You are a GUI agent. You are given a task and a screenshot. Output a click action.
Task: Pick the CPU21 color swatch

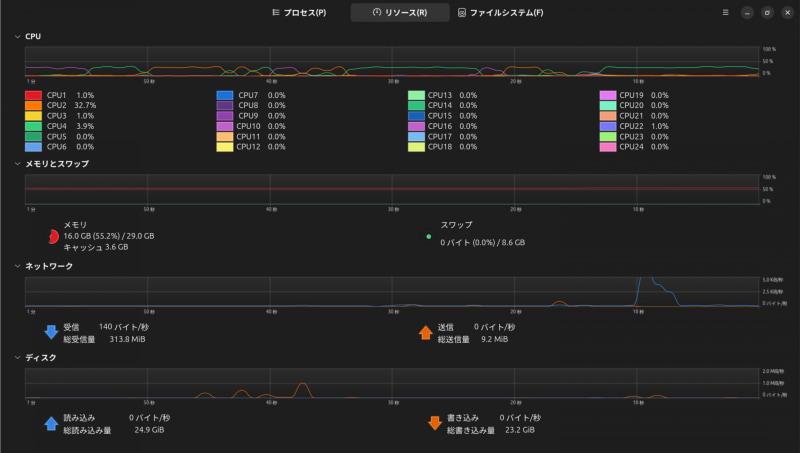(608, 116)
